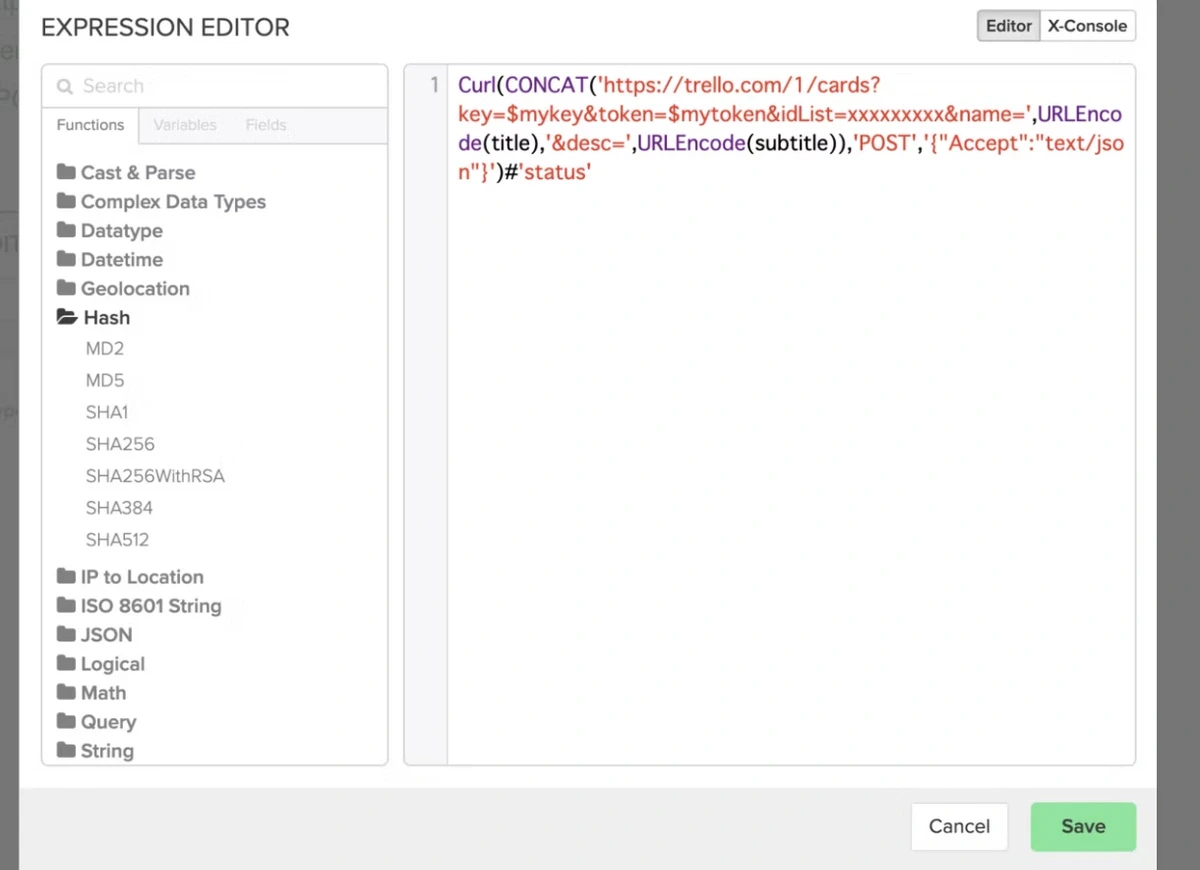
Task: Select the SHA1 hash function
Action: [107, 412]
